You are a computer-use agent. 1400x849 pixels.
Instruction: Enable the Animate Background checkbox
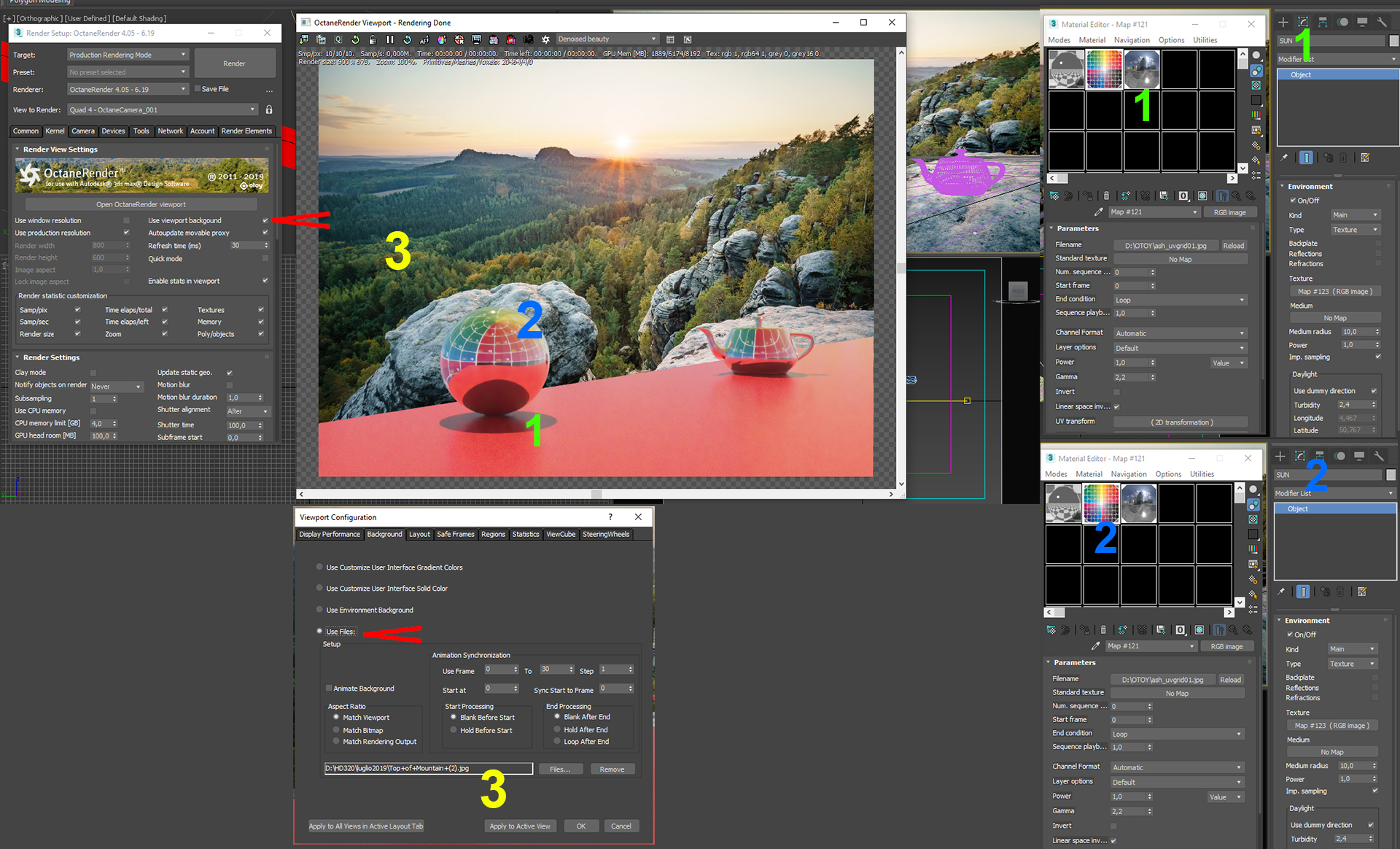click(330, 688)
